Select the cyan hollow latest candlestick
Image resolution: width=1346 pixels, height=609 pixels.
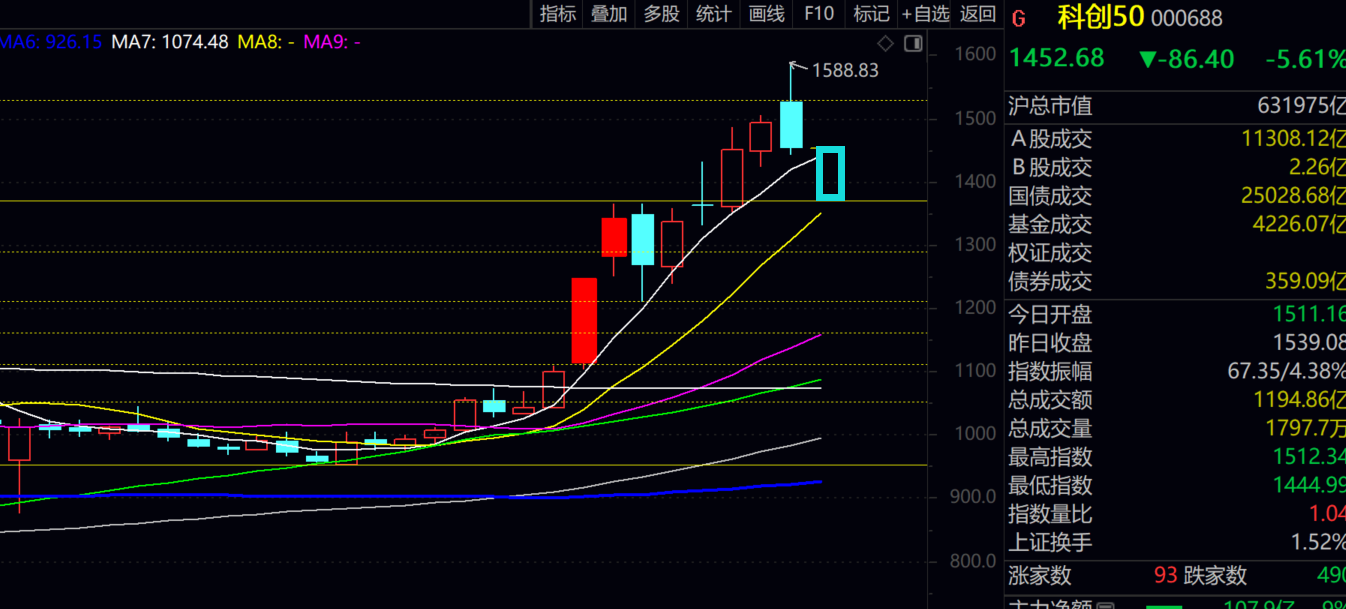(x=831, y=173)
